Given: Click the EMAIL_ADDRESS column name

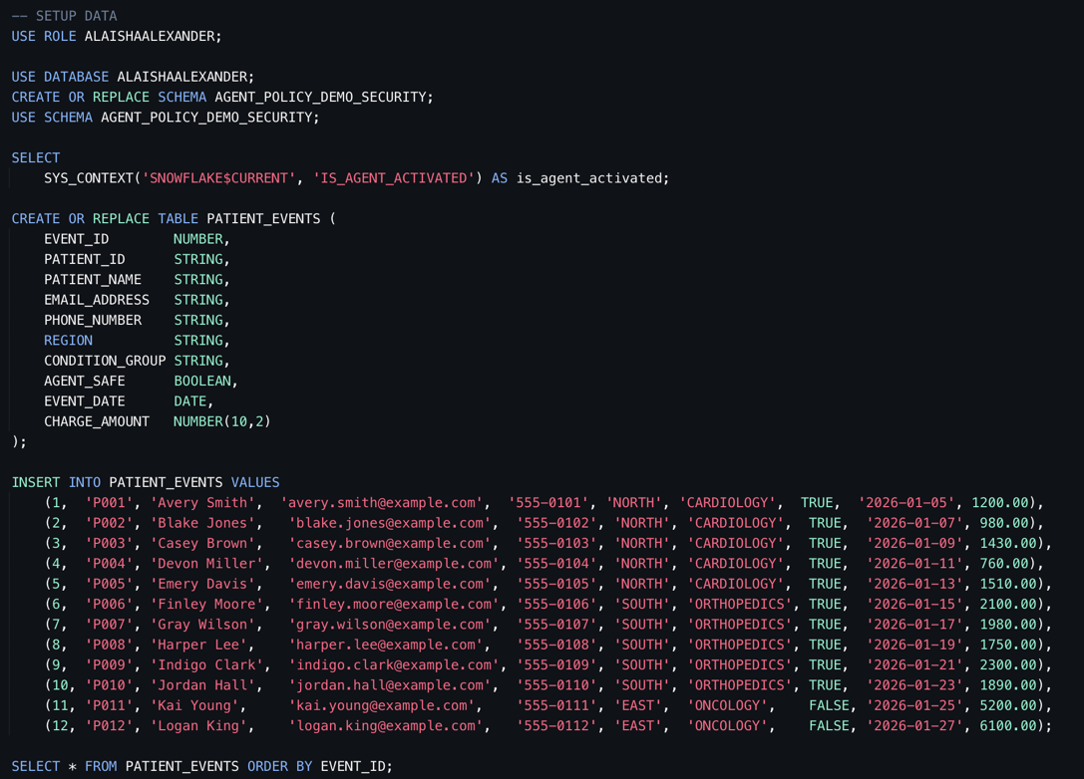Looking at the screenshot, I should [97, 300].
